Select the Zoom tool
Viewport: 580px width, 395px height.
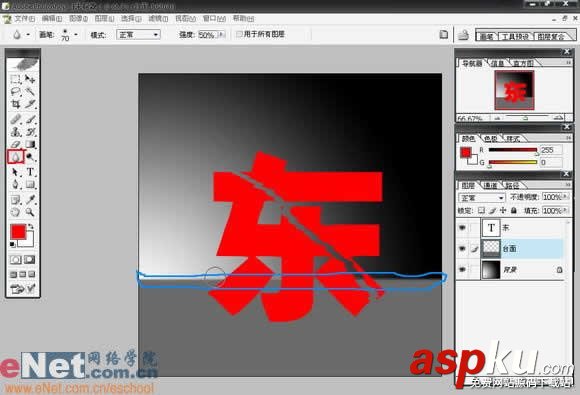(30, 212)
